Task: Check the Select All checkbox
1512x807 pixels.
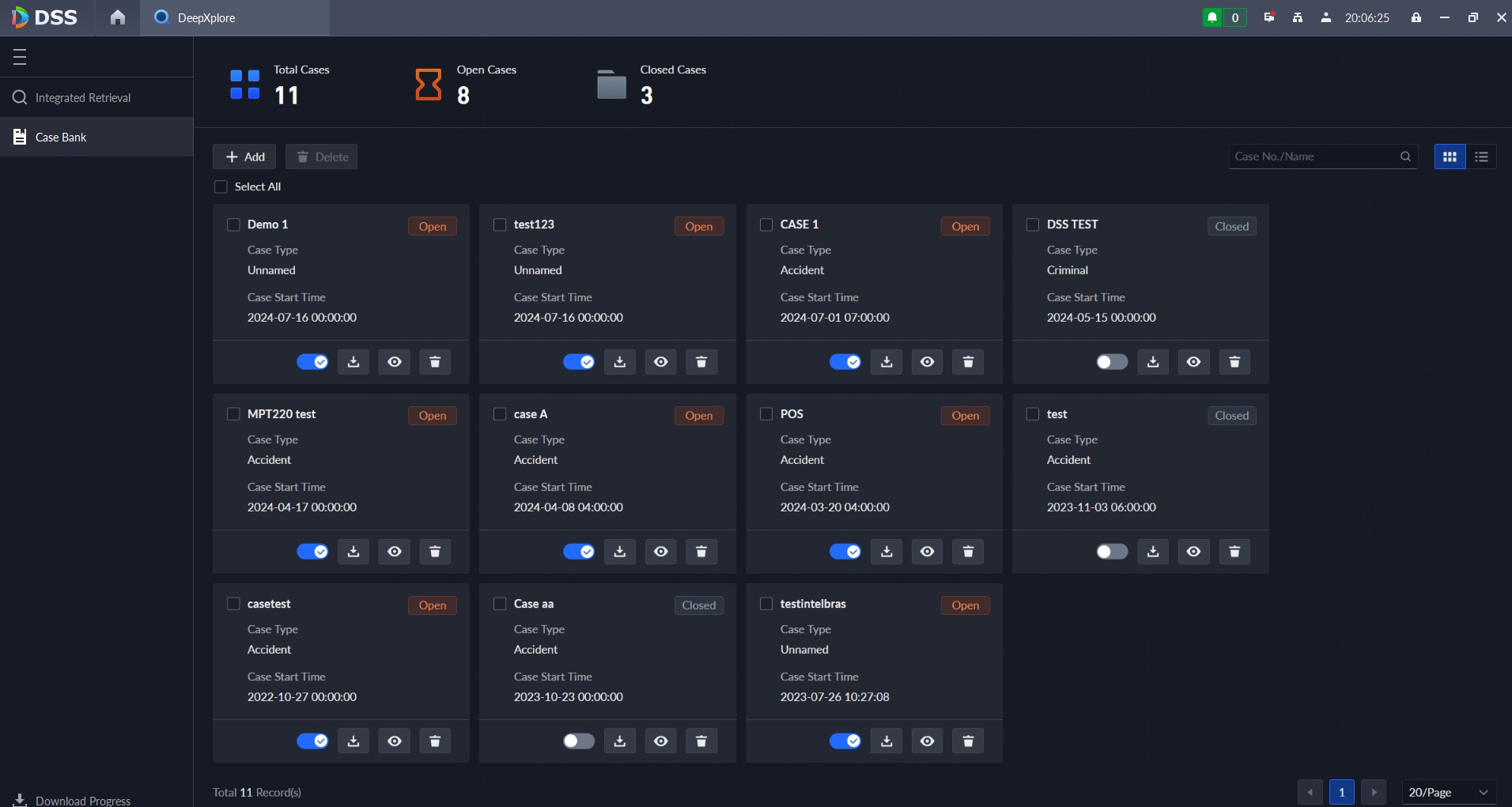Action: point(221,187)
